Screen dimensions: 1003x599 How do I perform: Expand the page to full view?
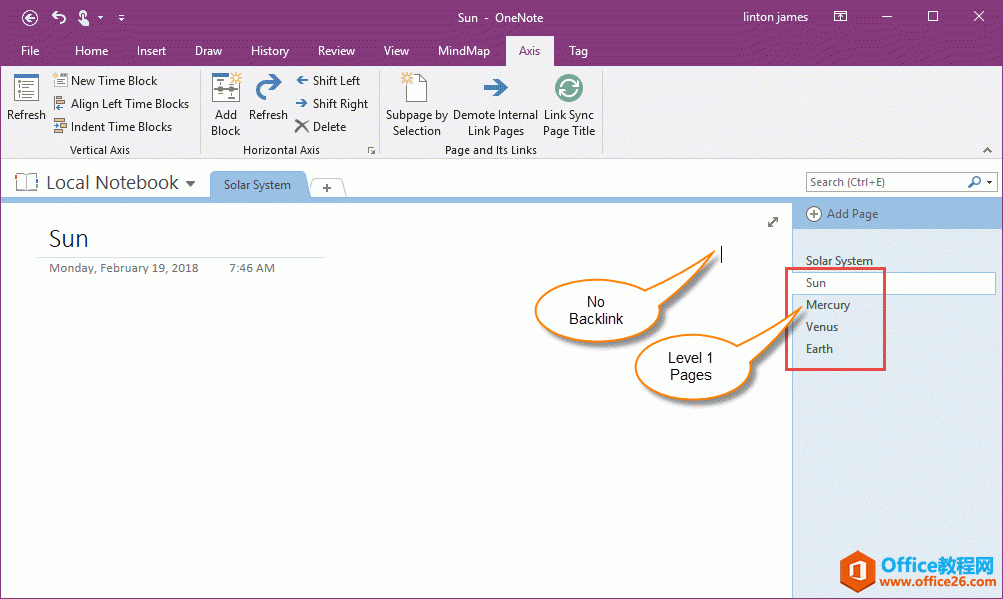click(x=772, y=222)
